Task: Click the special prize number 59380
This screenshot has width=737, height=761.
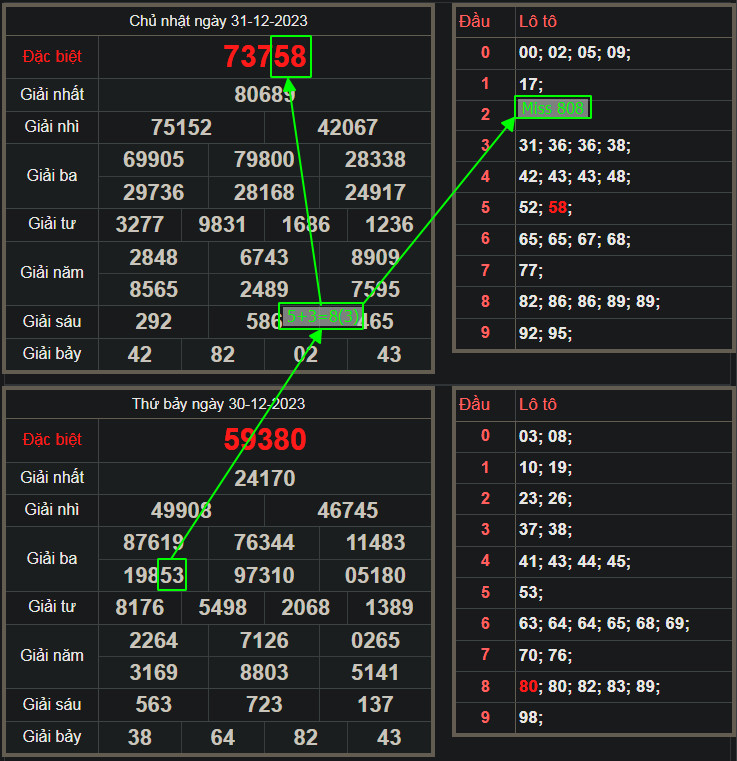Action: coord(265,440)
